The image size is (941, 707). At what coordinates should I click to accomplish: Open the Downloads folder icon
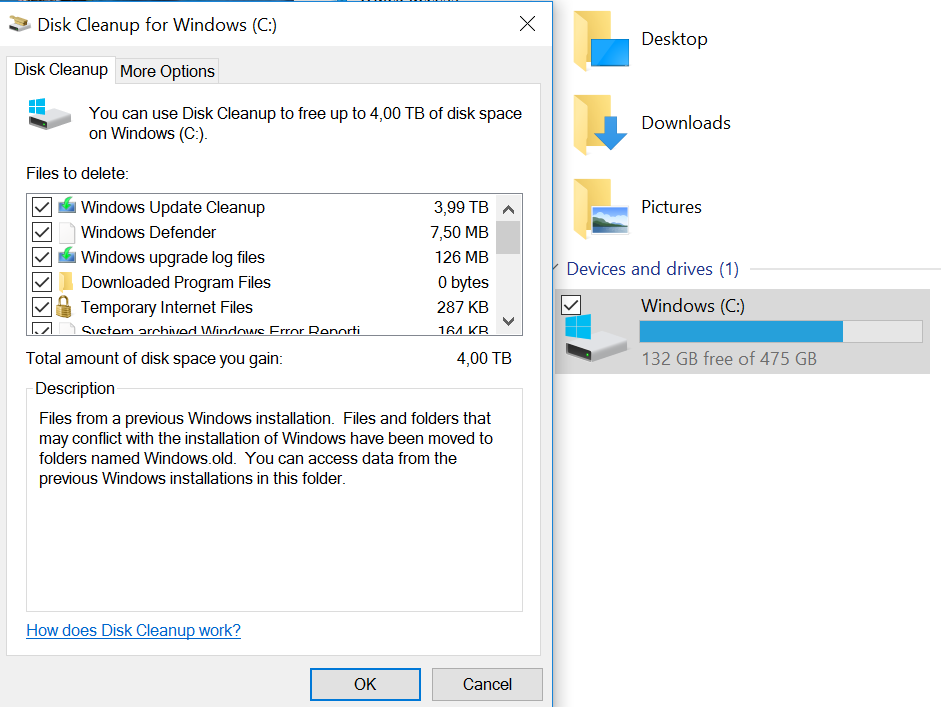point(600,124)
